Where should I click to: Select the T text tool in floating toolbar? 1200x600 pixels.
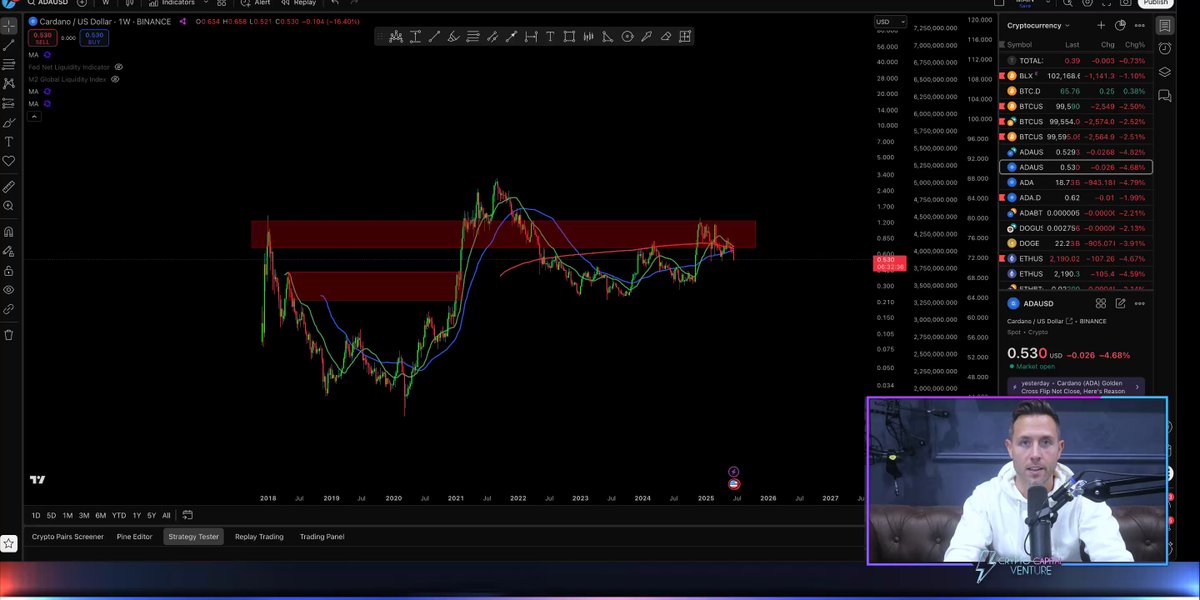tap(550, 37)
